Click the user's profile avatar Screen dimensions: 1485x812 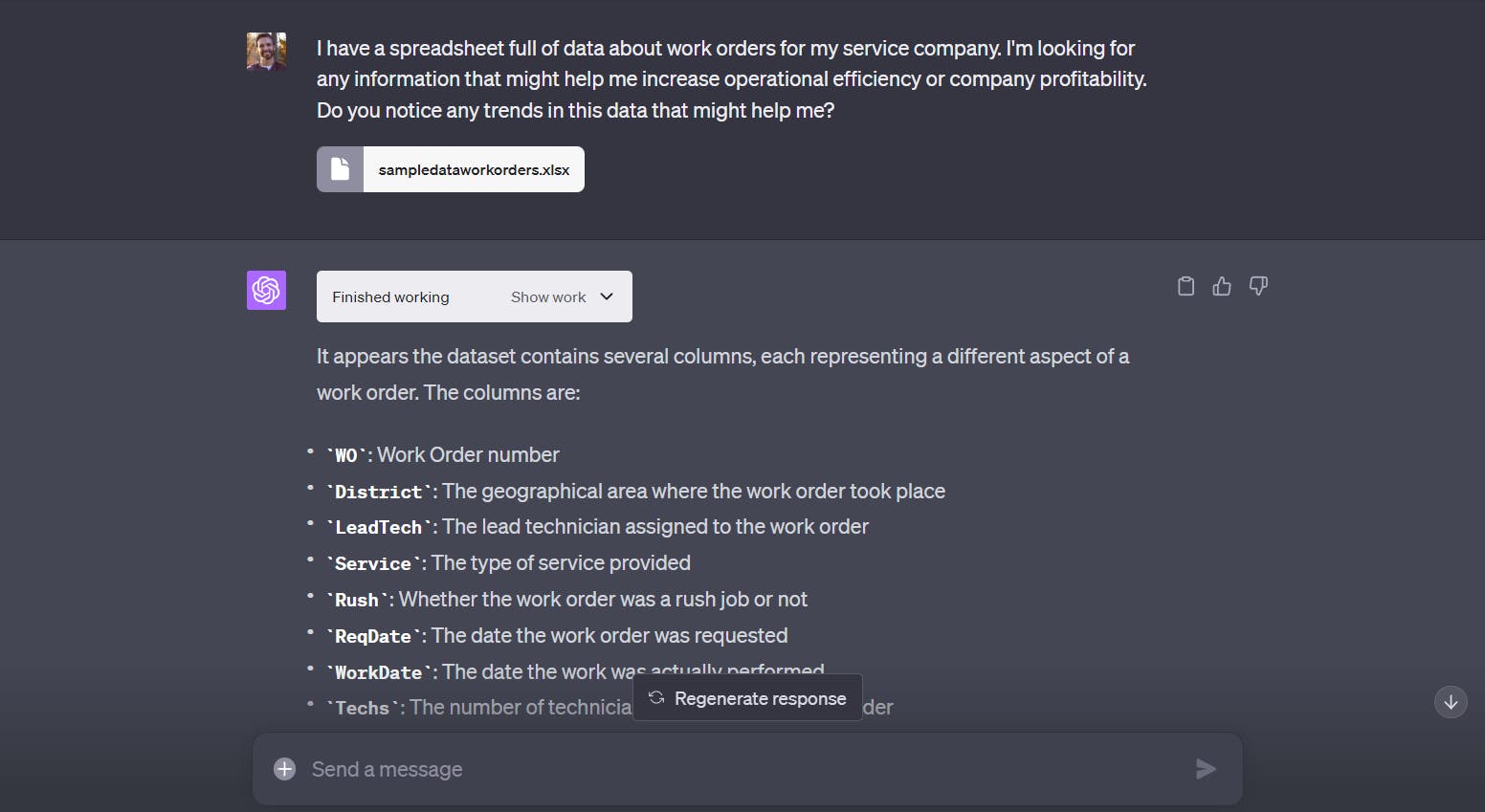tap(266, 51)
